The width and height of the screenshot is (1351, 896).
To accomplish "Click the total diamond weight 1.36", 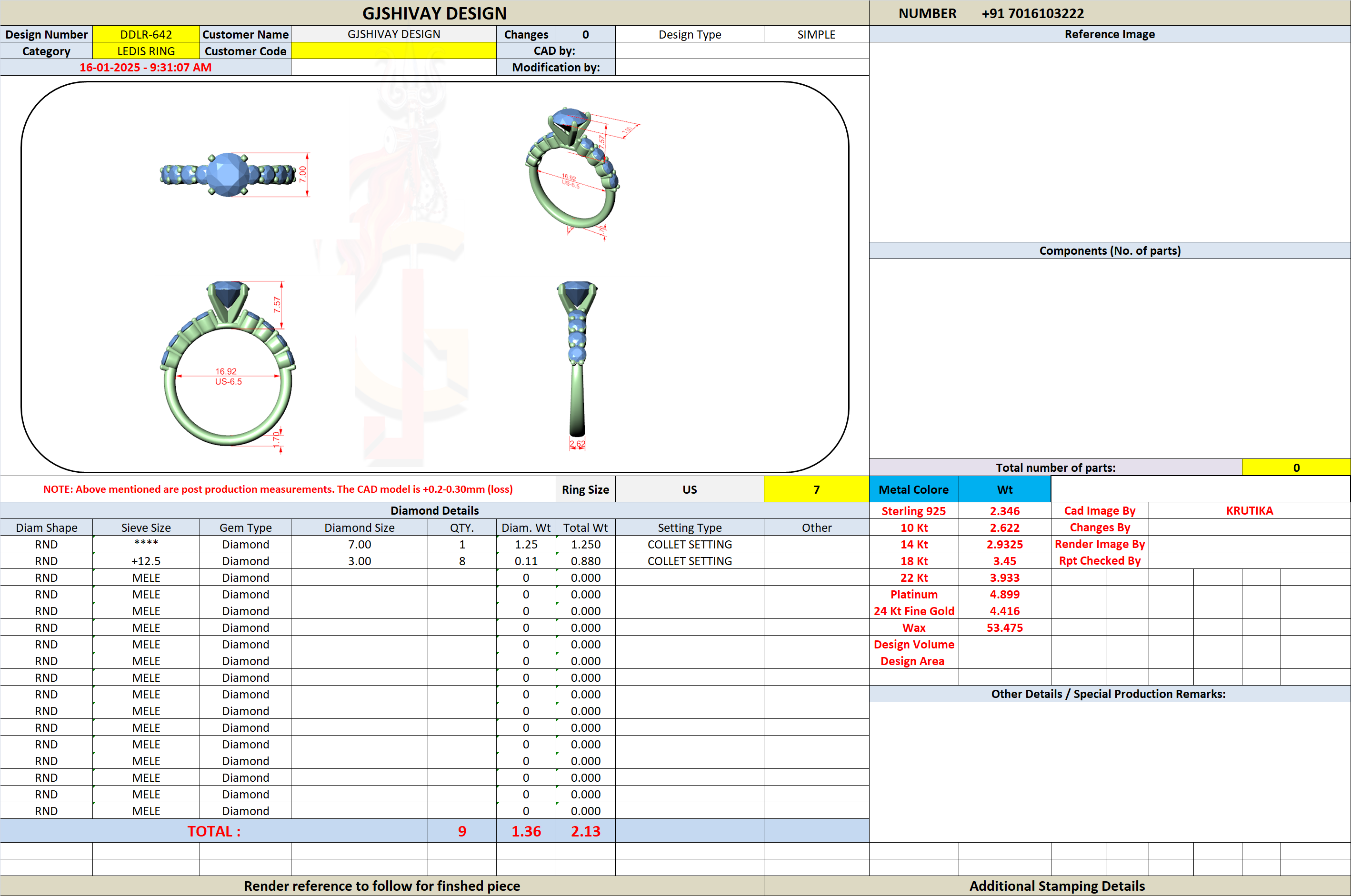I will coord(526,831).
